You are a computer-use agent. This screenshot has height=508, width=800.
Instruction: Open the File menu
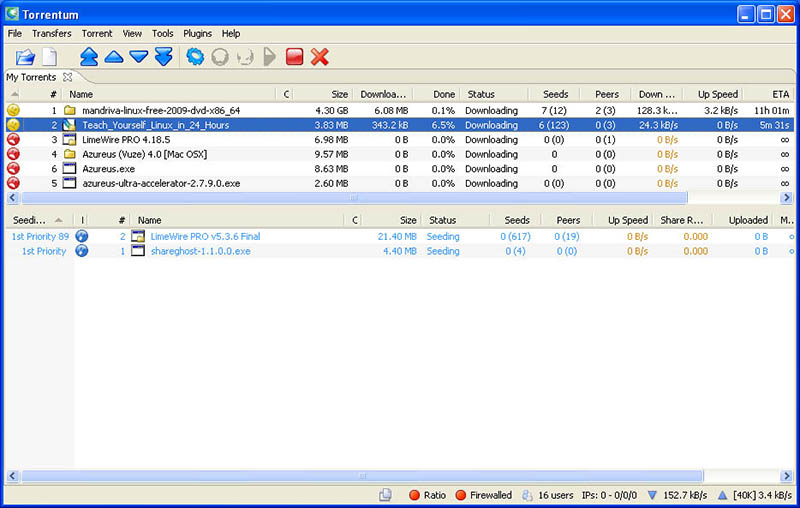15,33
